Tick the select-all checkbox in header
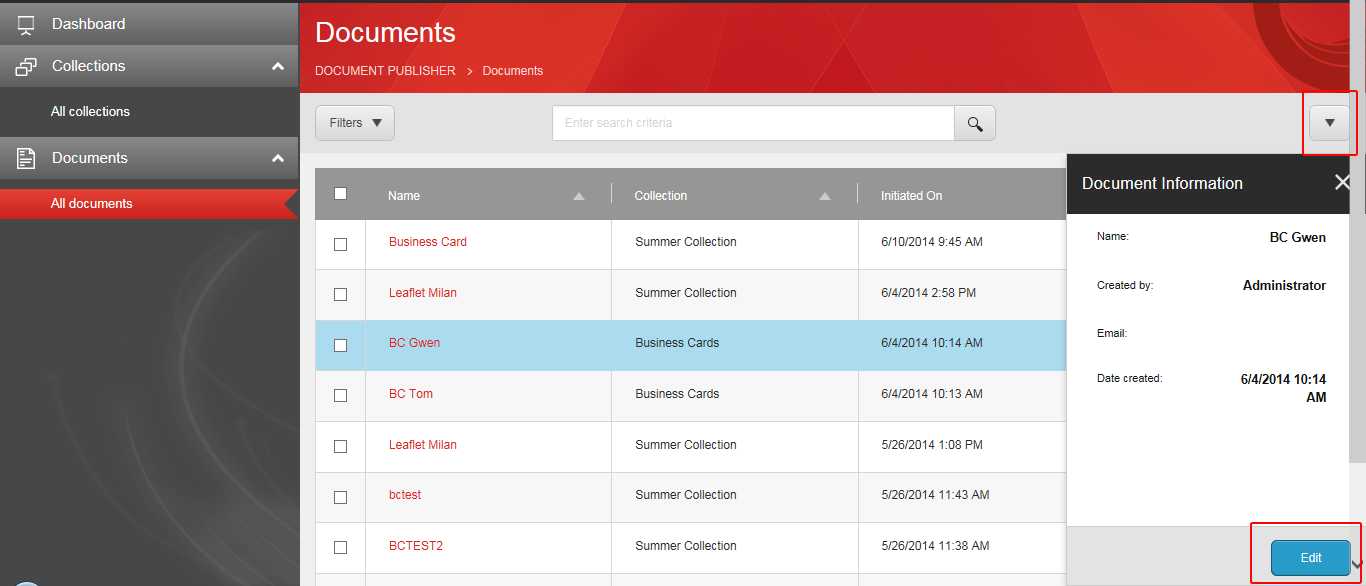 click(x=340, y=194)
